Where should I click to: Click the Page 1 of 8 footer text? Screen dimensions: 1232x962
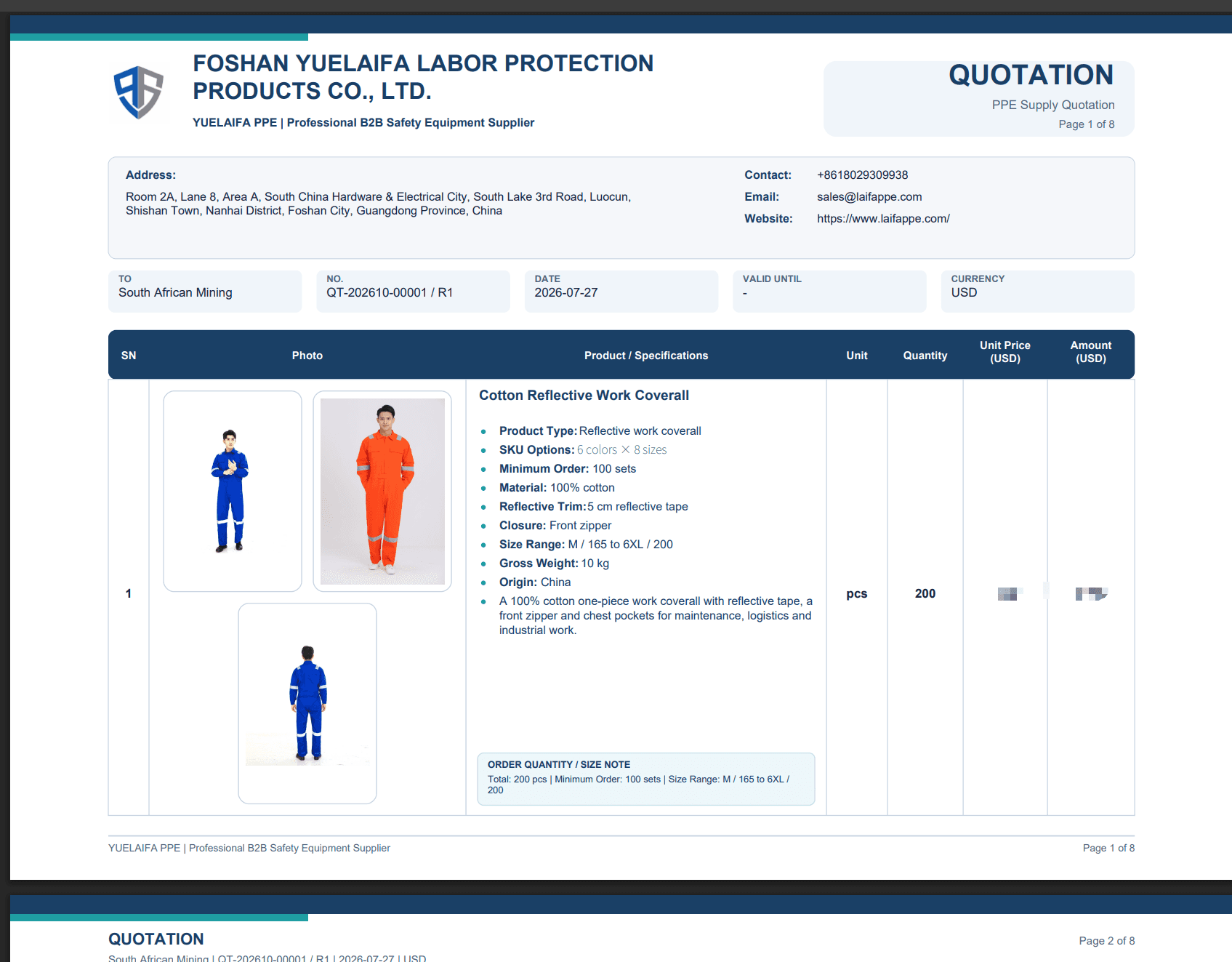(x=1108, y=848)
